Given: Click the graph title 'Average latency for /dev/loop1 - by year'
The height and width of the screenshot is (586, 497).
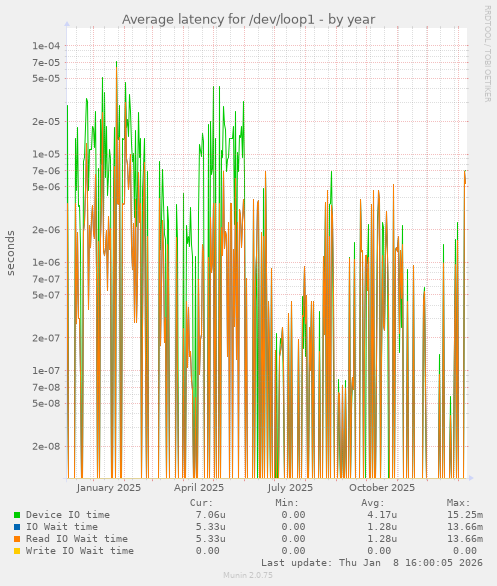Looking at the screenshot, I should pos(248,19).
